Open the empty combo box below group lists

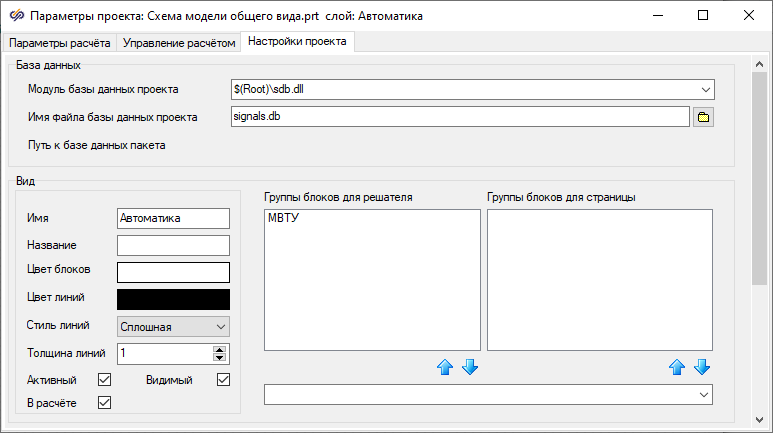point(704,396)
